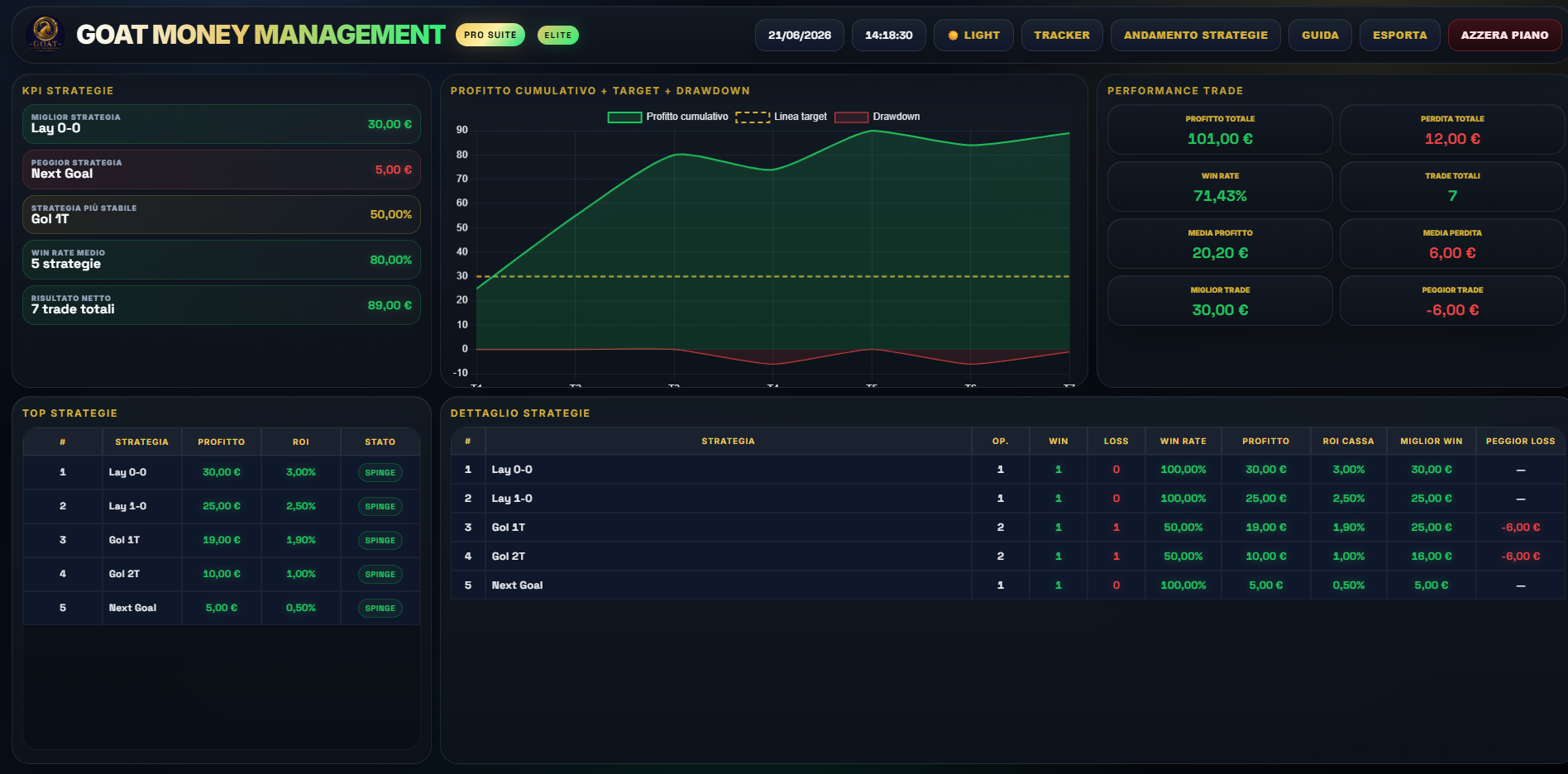Screen dimensions: 1568x774
Task: Sort Dettaglio Strategie by ROI CASSA
Action: (1348, 442)
